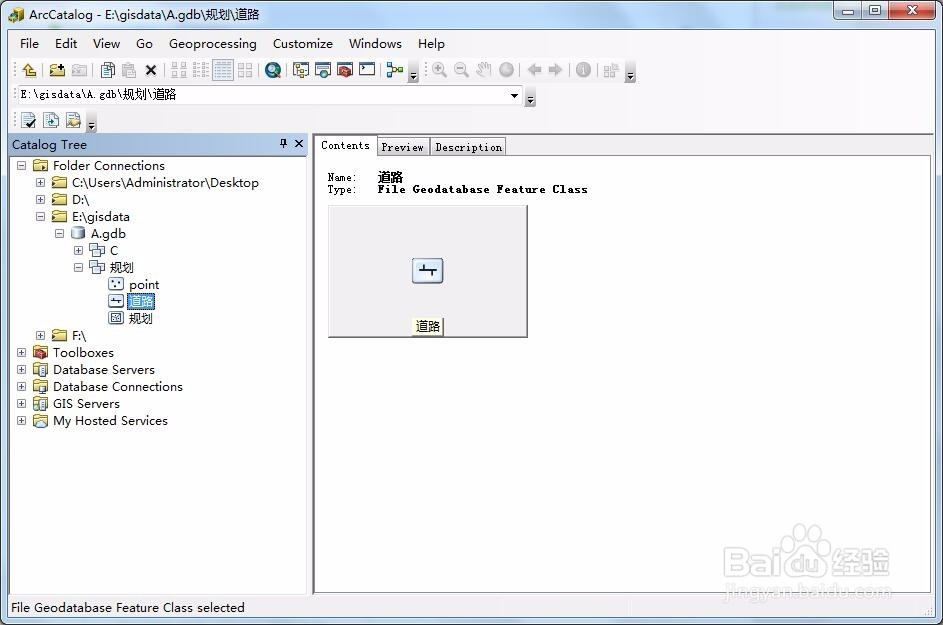
Task: Pin the Catalog Tree panel
Action: 283,144
